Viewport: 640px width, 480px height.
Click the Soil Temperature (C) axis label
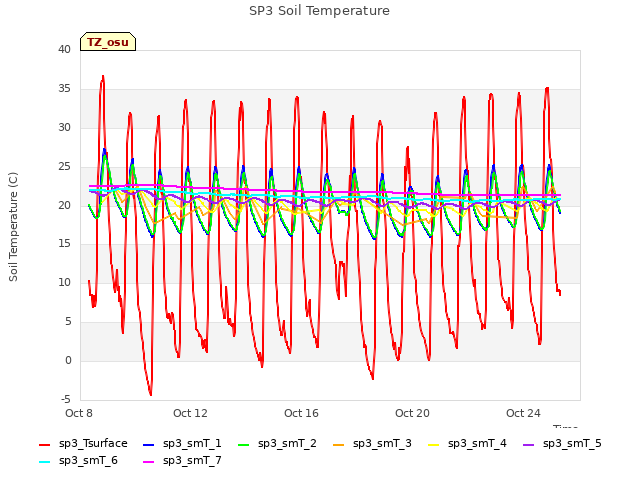(13, 227)
